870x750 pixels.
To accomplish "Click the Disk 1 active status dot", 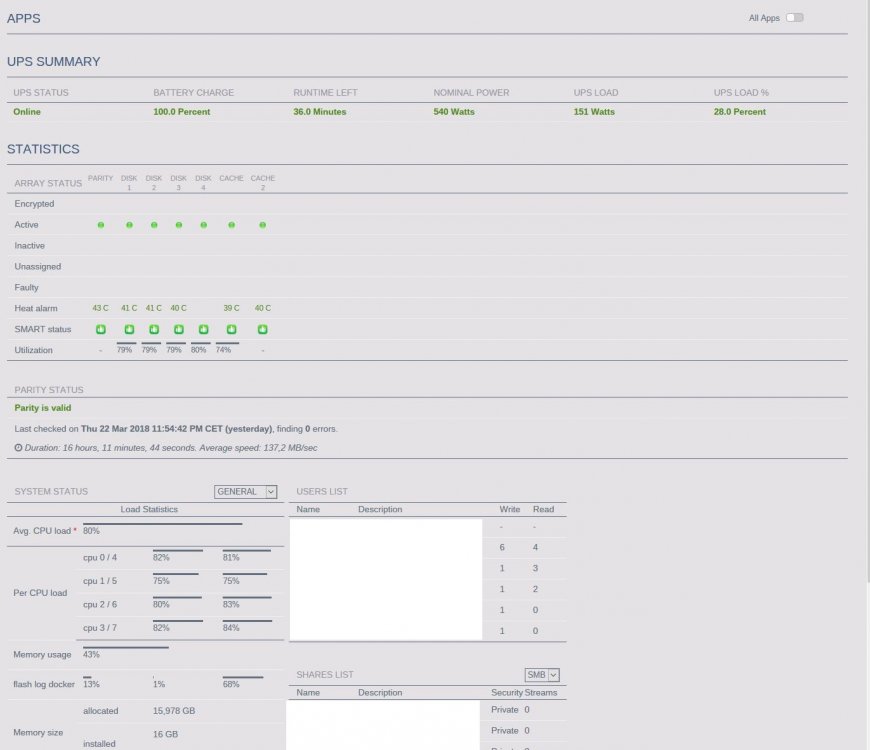I will 129,225.
